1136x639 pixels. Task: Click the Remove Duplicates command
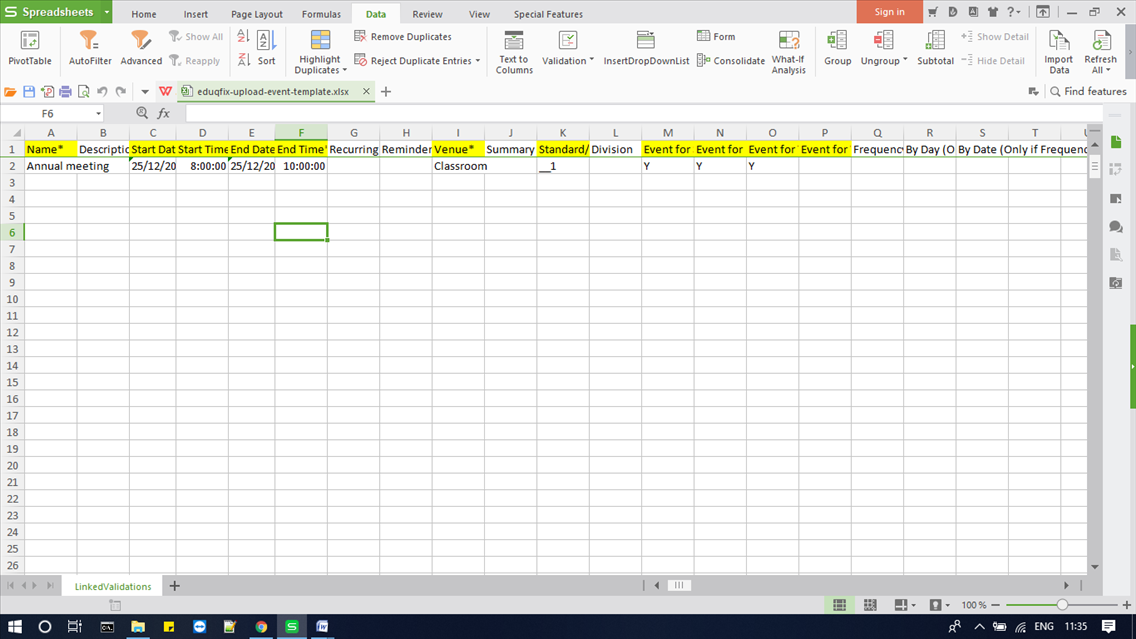(403, 36)
